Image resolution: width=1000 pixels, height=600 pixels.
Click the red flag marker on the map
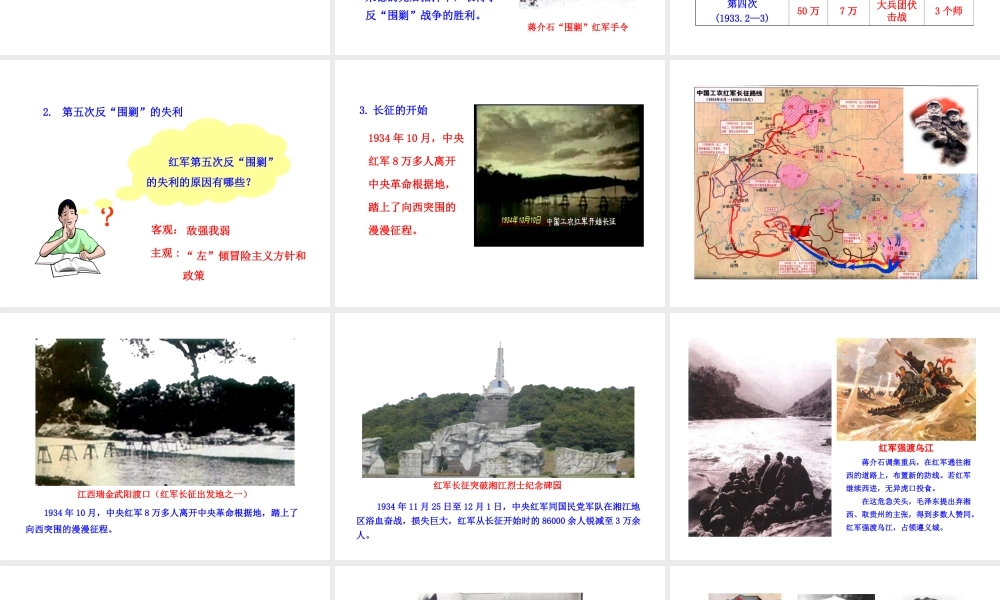(x=799, y=230)
